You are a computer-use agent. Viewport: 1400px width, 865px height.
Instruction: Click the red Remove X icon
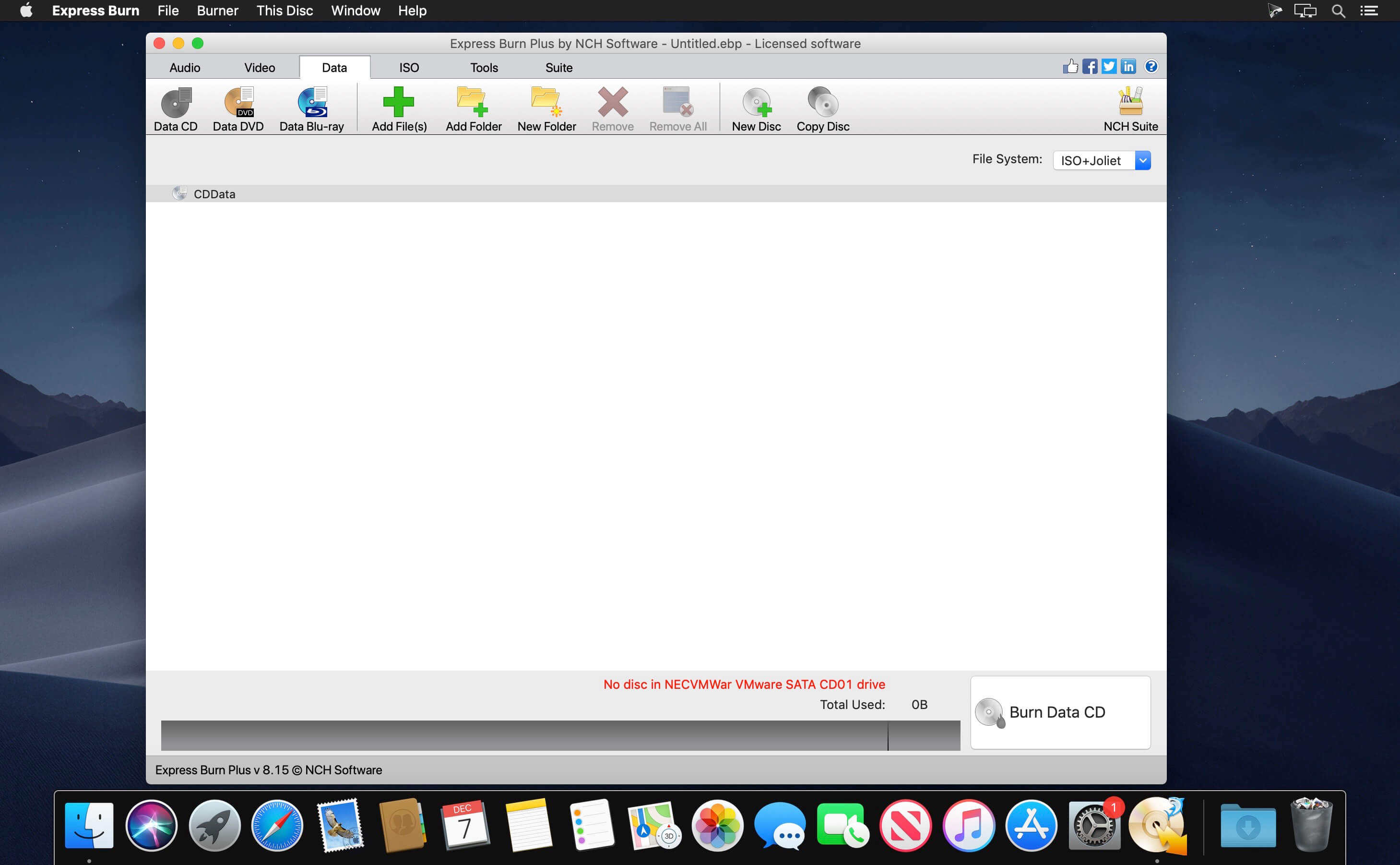click(612, 102)
